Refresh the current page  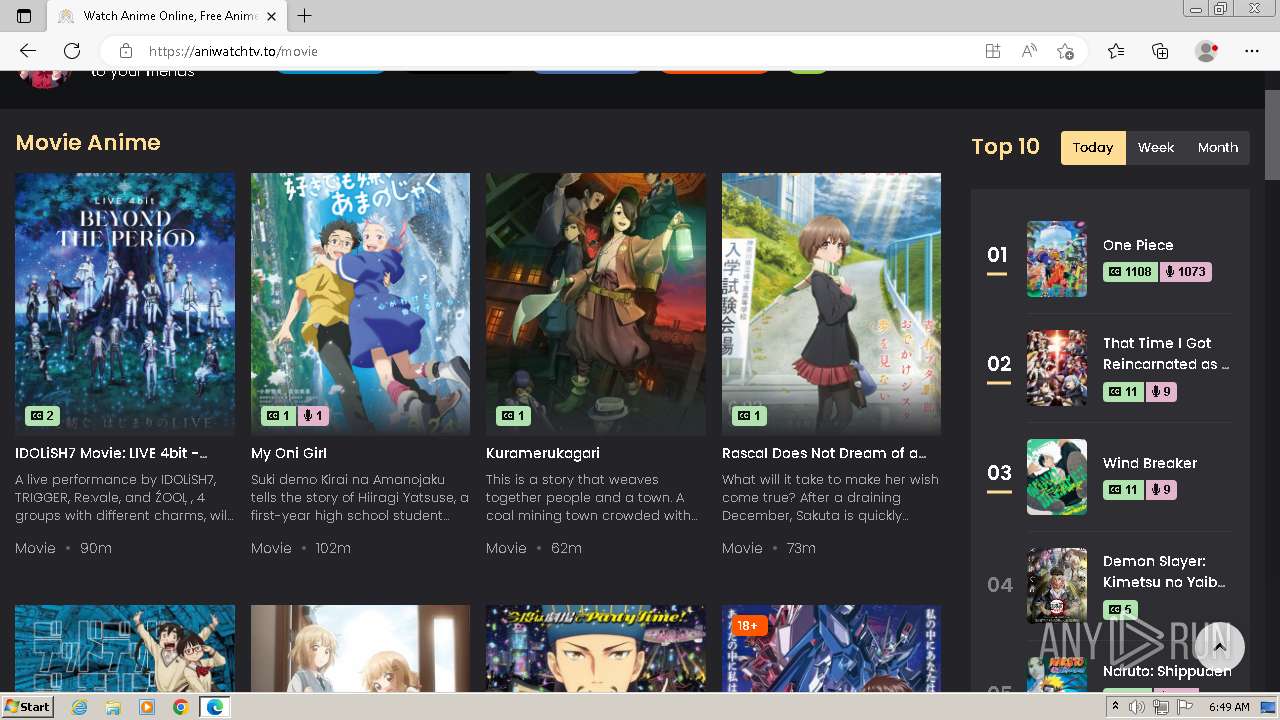[x=72, y=51]
